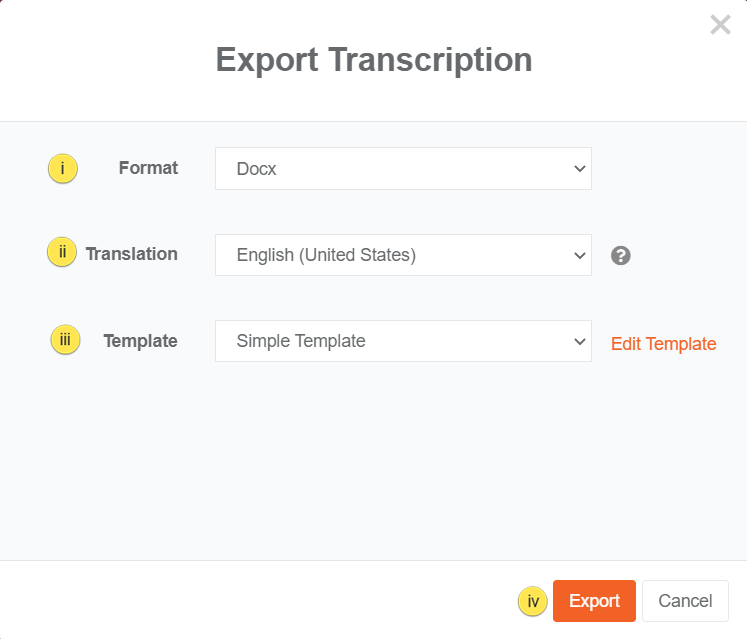Open the Edit Template link
This screenshot has width=747, height=639.
663,344
